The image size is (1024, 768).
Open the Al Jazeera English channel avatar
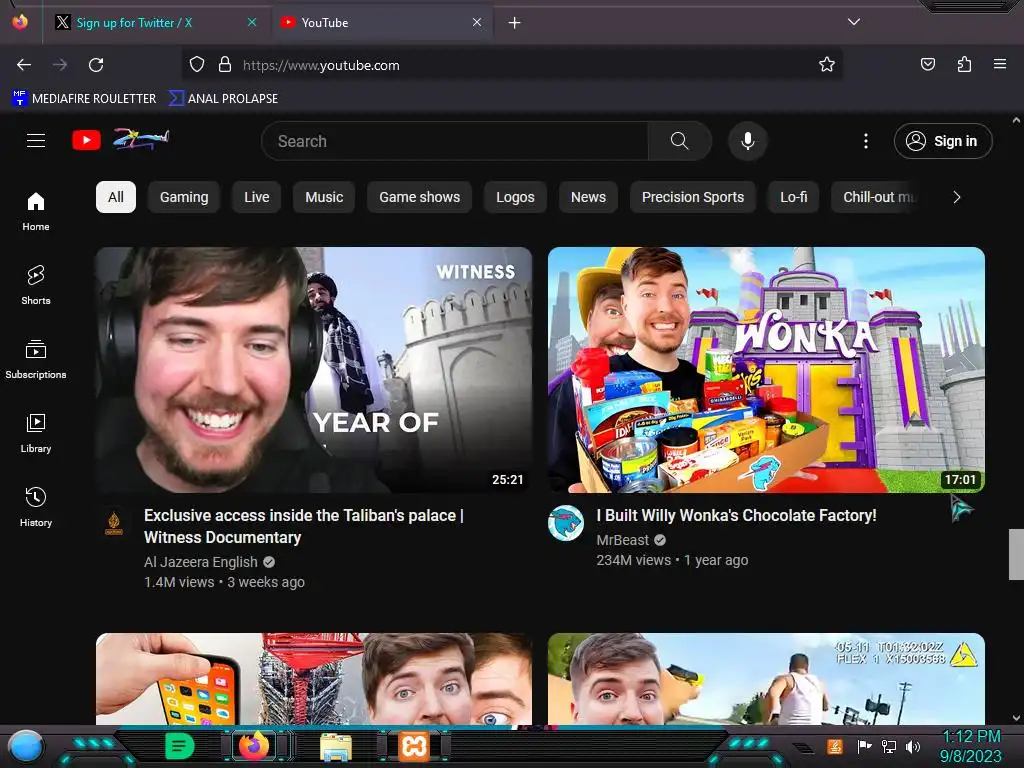click(114, 523)
